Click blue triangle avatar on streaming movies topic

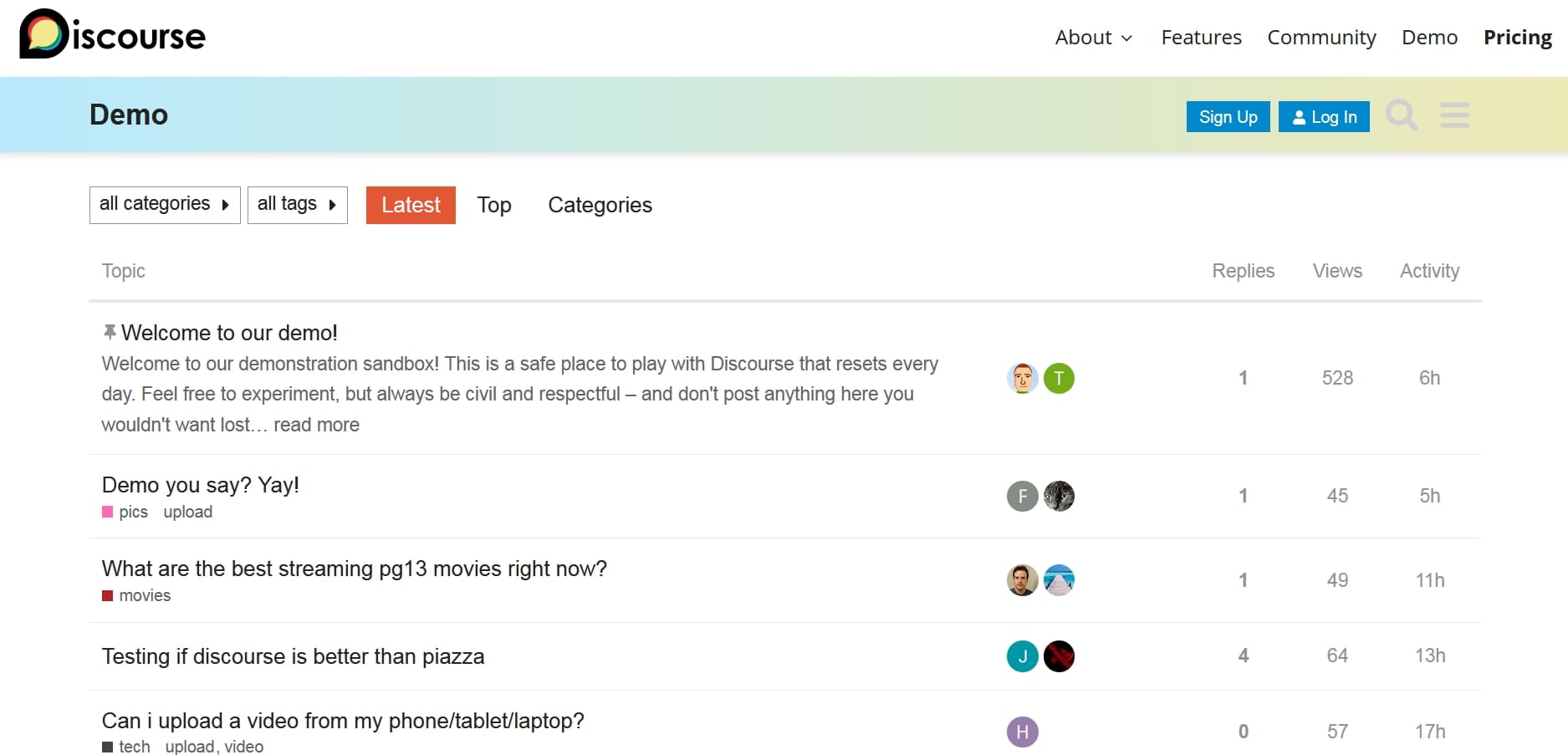(x=1059, y=580)
